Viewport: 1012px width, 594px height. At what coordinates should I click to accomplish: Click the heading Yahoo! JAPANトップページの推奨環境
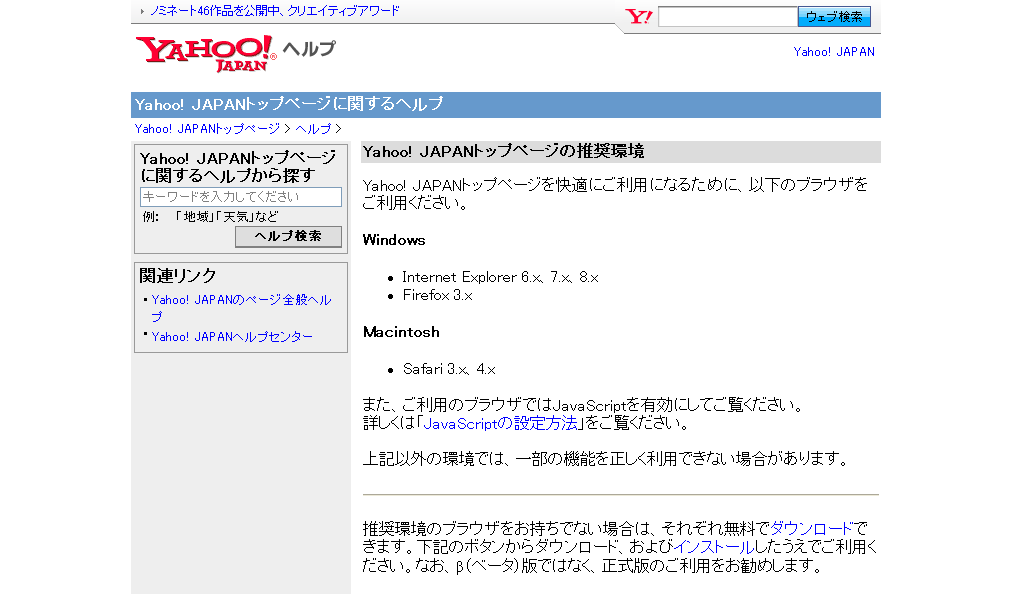click(503, 152)
